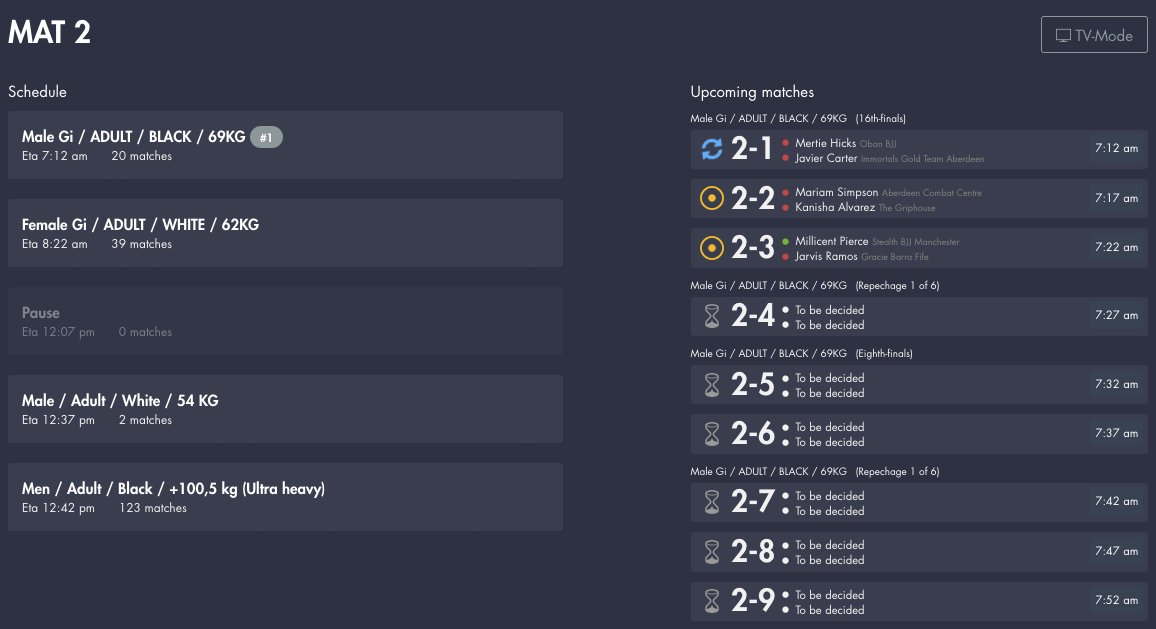1156x629 pixels.
Task: Click the hourglass icon on match 2-7
Action: tap(711, 502)
